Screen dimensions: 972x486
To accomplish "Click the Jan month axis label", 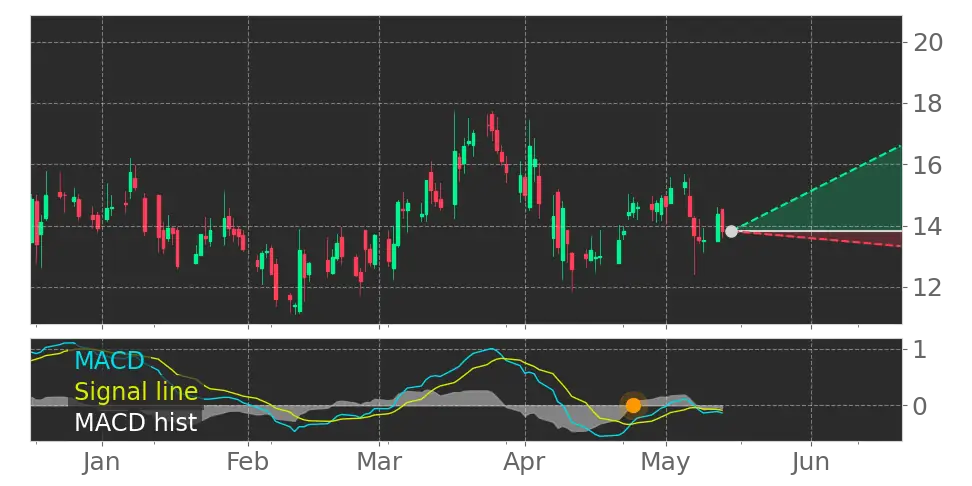I will click(102, 462).
